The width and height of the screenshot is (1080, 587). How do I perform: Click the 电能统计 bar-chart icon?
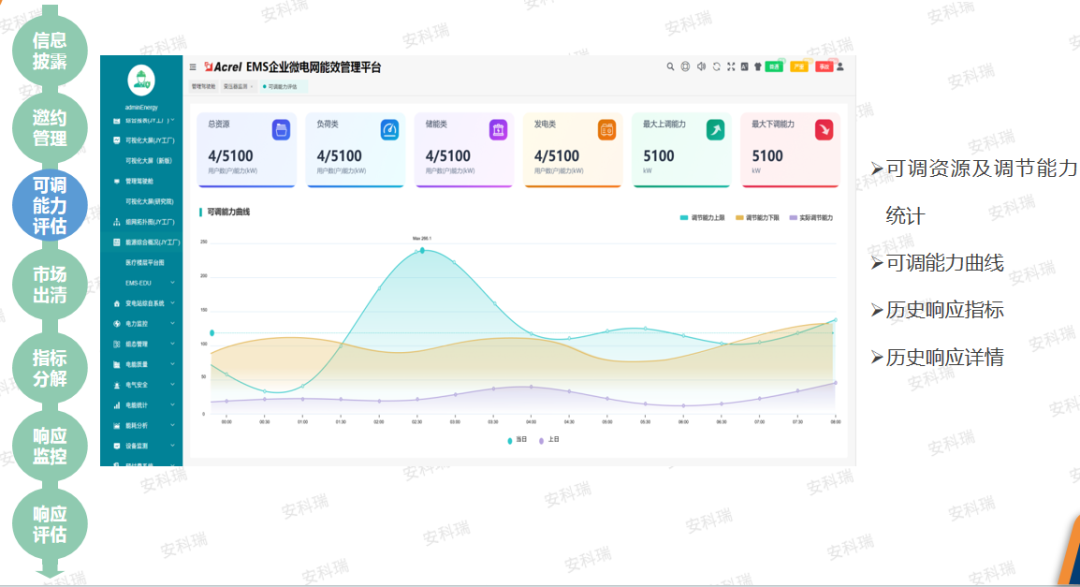click(x=116, y=405)
